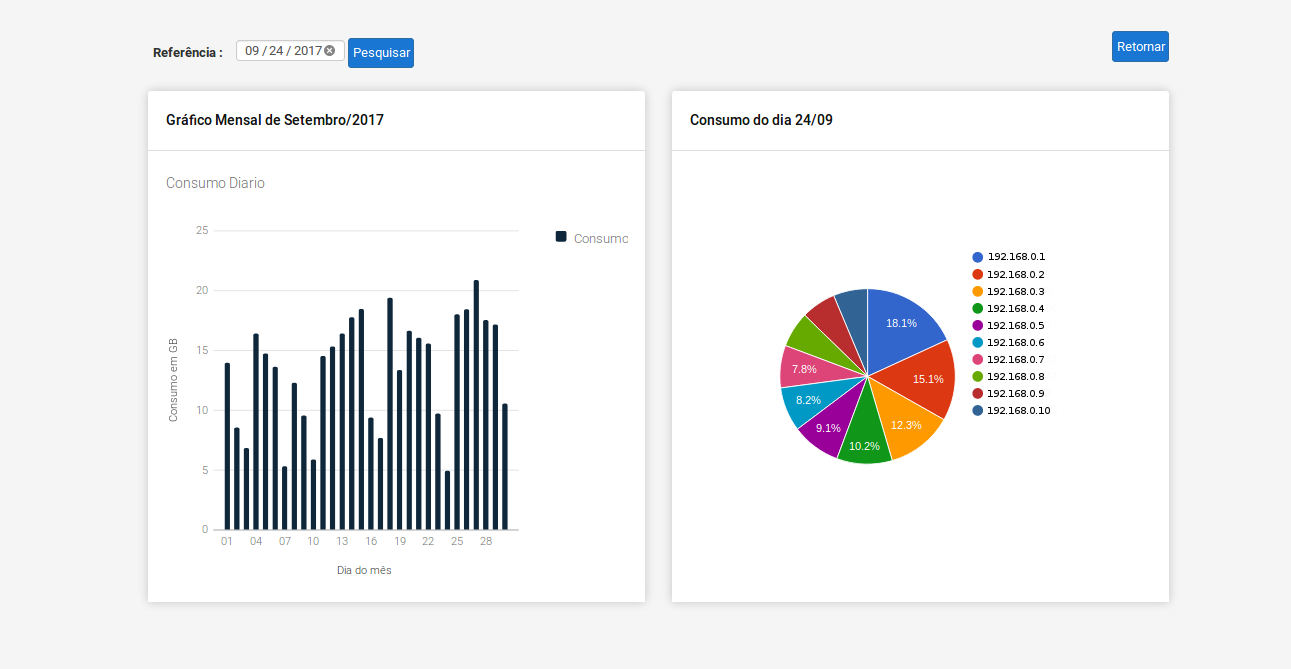The image size is (1291, 669).
Task: Select the 192.168.0.3 orange legend marker
Action: (977, 291)
